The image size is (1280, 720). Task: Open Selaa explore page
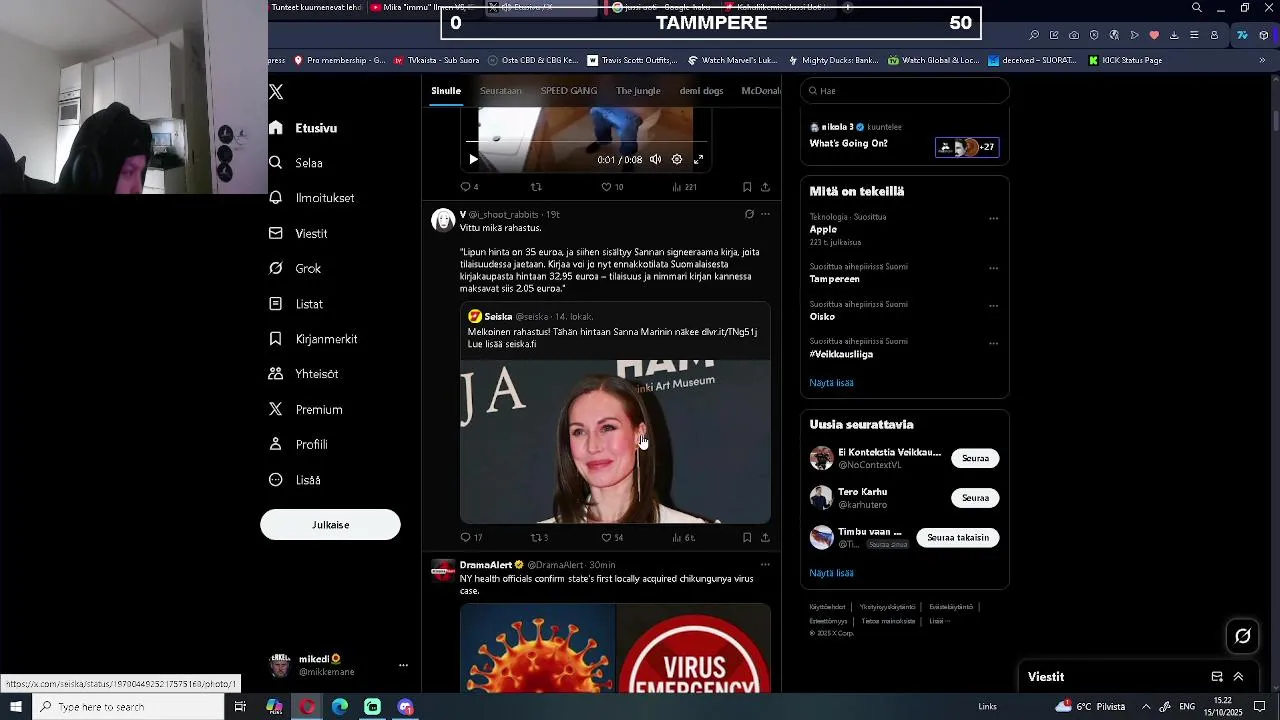coord(296,163)
